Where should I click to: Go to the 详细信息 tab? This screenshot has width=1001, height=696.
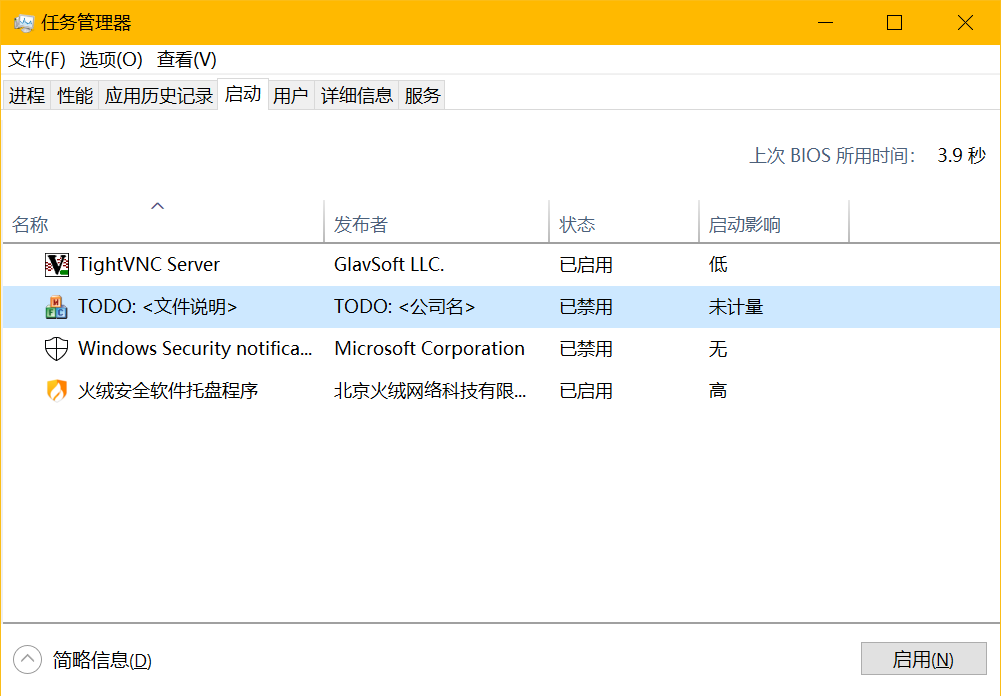[x=357, y=96]
